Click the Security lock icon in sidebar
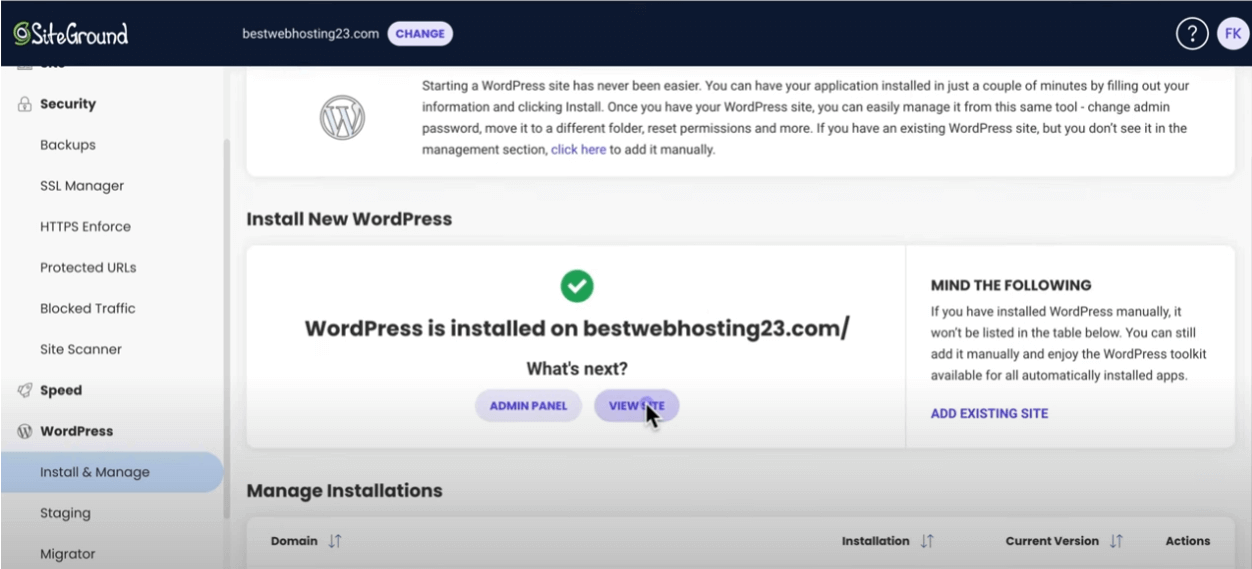Viewport: 1252px width, 569px height. (x=24, y=104)
